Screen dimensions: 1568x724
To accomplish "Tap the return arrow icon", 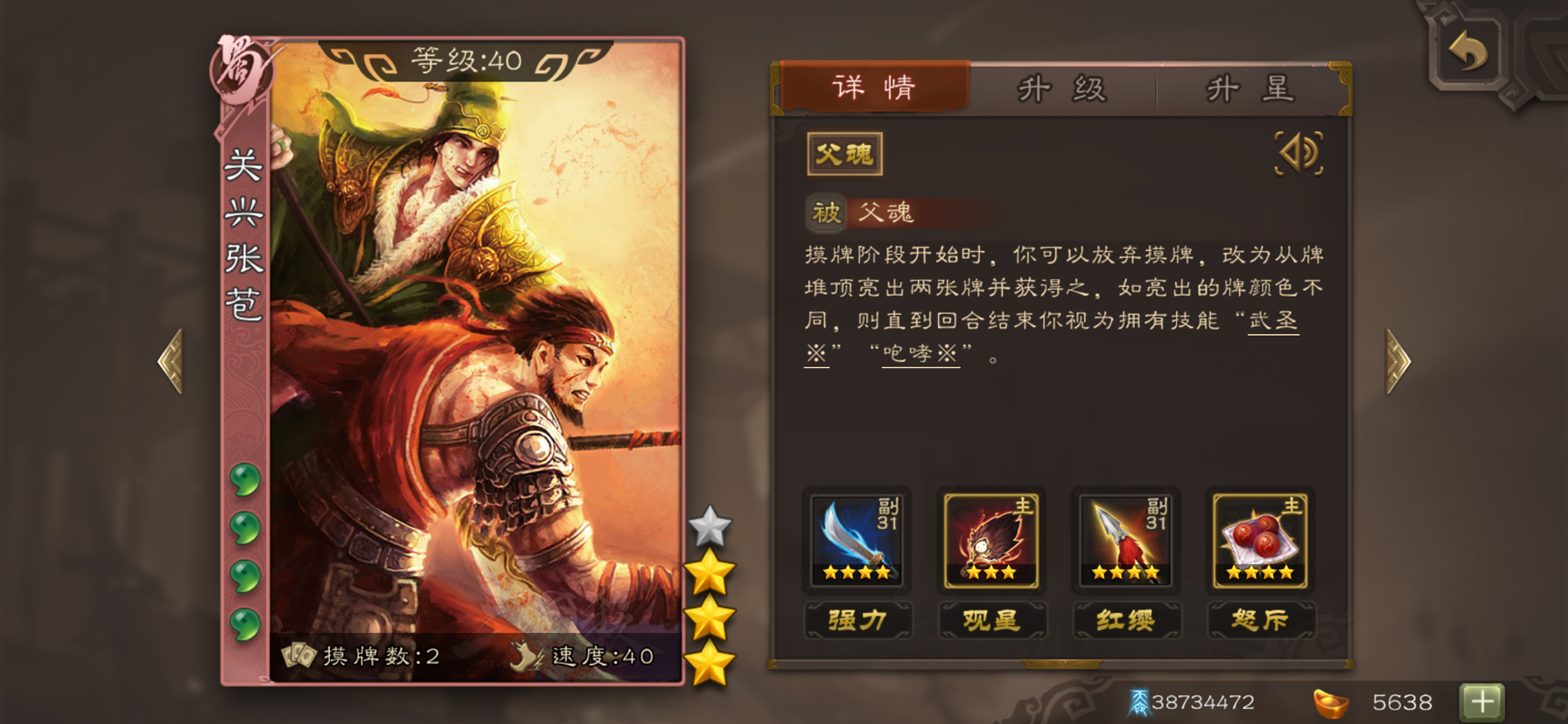I will coord(1468,50).
